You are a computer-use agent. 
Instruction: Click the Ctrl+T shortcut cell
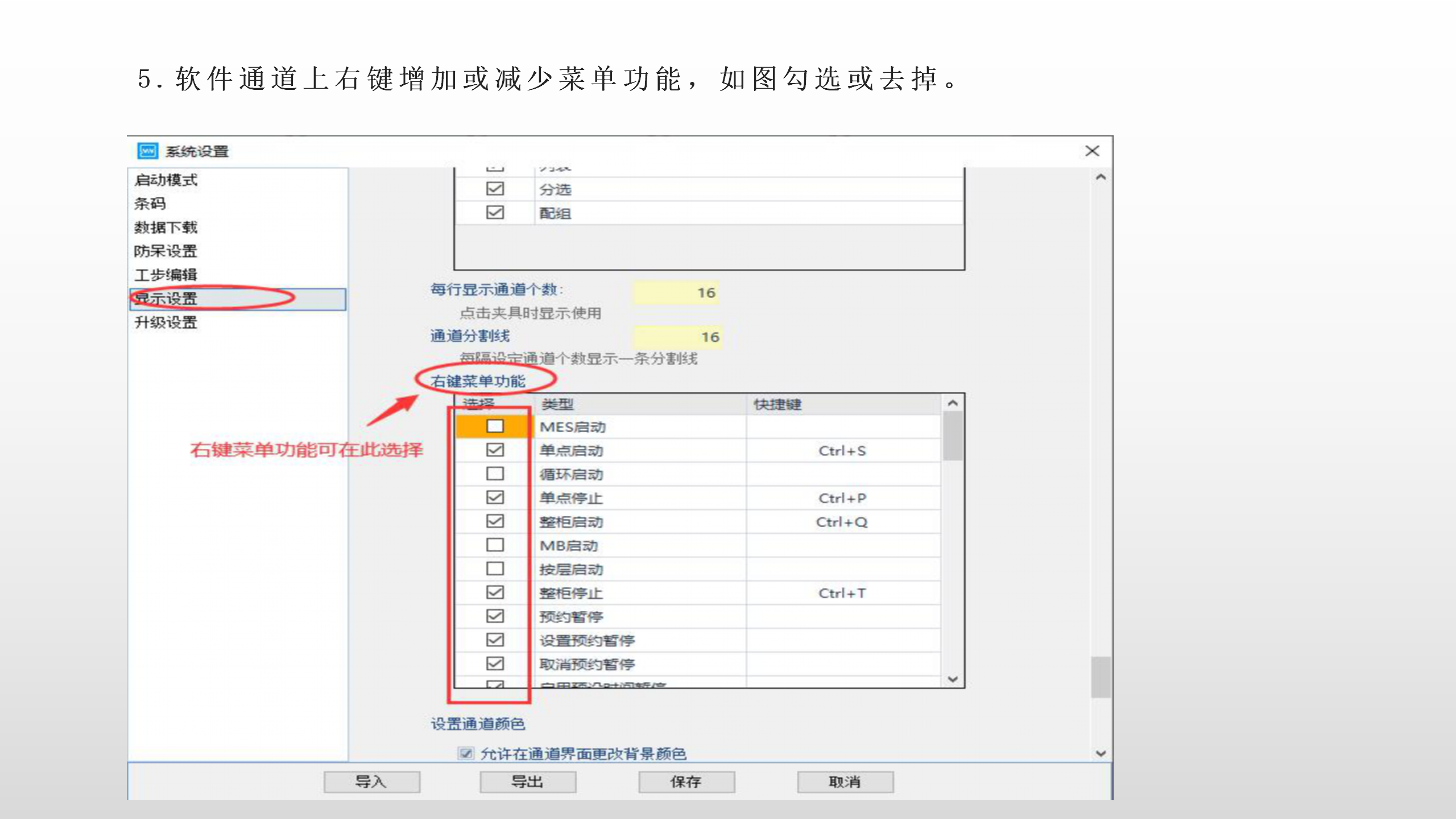[842, 593]
